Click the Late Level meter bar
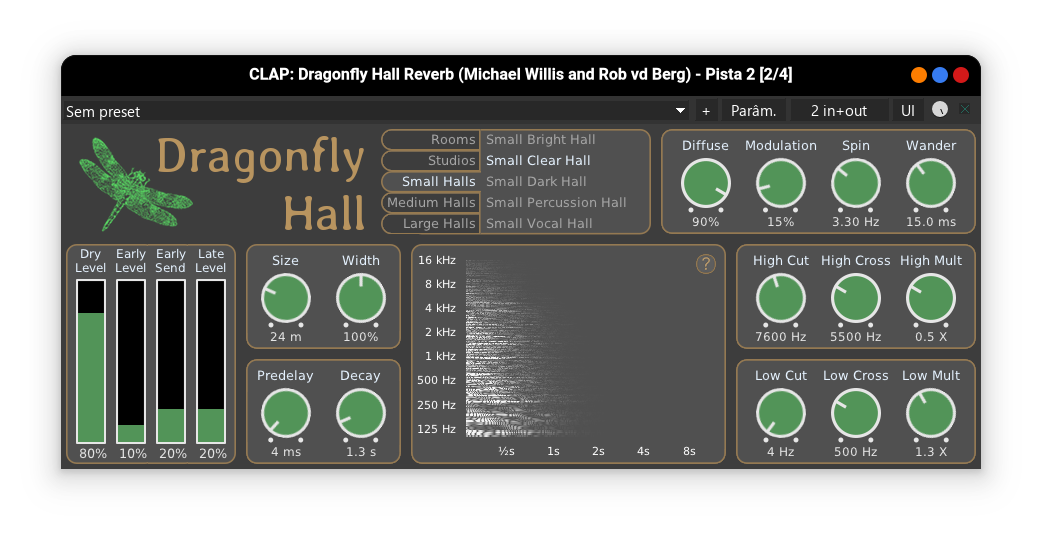Viewport: 1042px width, 536px height. (211, 361)
